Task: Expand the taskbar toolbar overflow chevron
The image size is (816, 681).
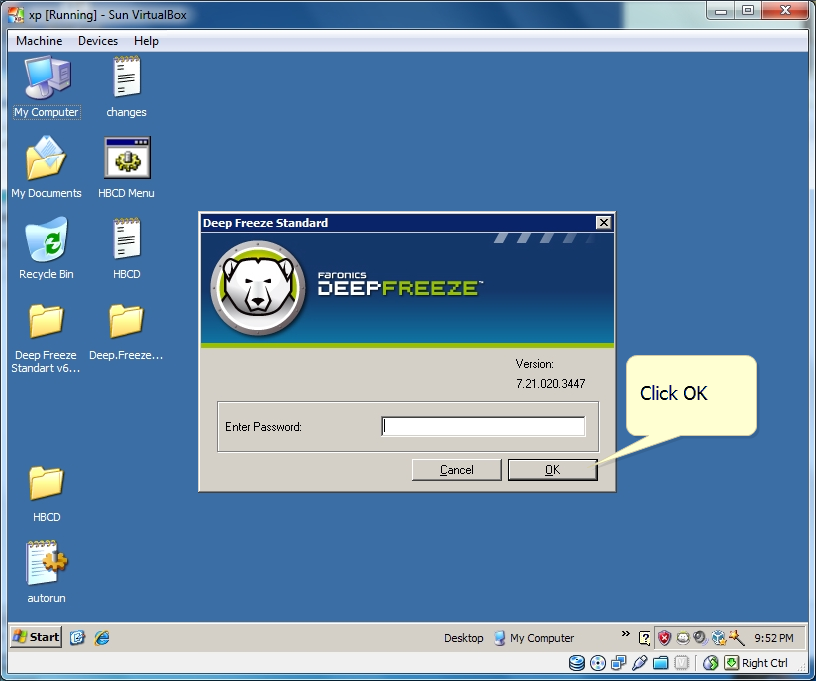Action: 626,633
